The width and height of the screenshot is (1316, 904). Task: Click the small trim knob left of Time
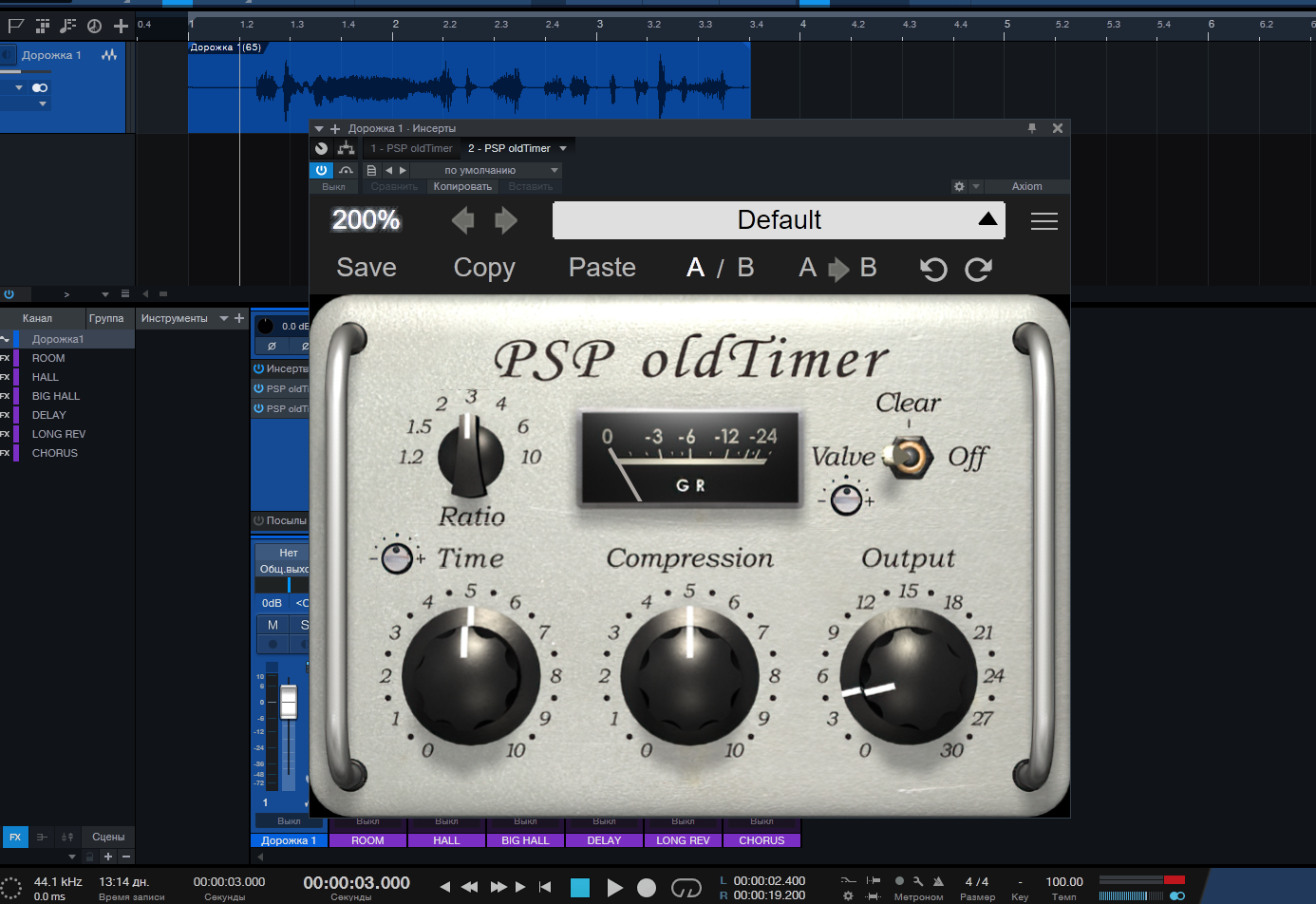pyautogui.click(x=397, y=557)
